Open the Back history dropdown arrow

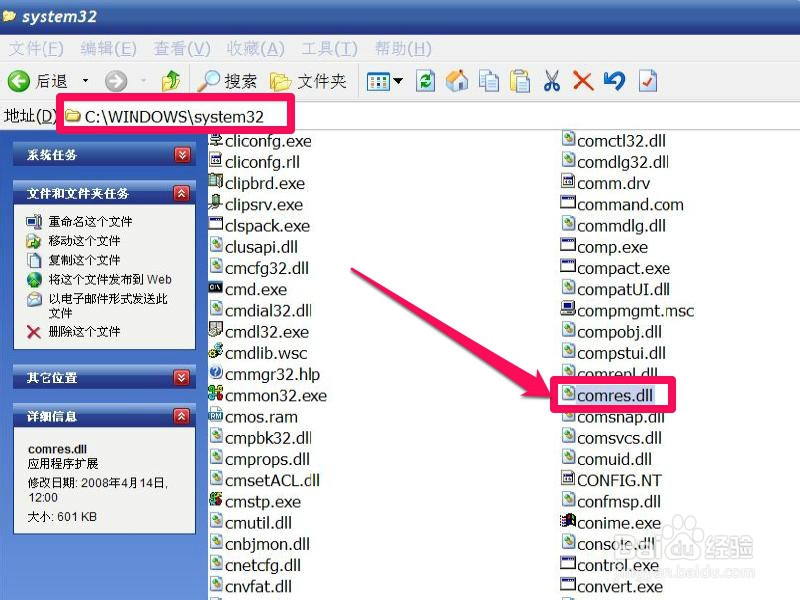(85, 81)
